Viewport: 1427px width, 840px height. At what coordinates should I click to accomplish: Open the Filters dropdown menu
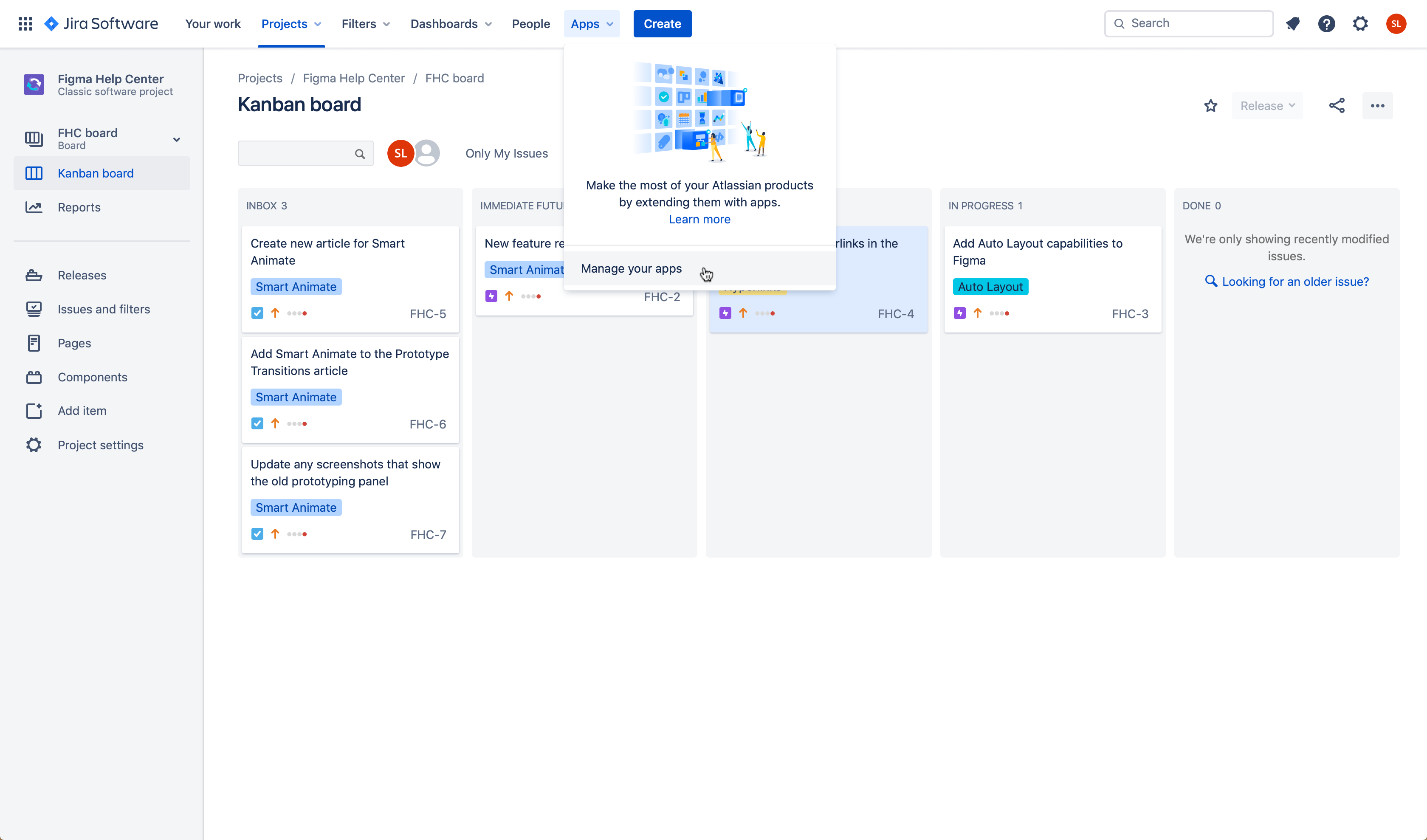pos(365,24)
